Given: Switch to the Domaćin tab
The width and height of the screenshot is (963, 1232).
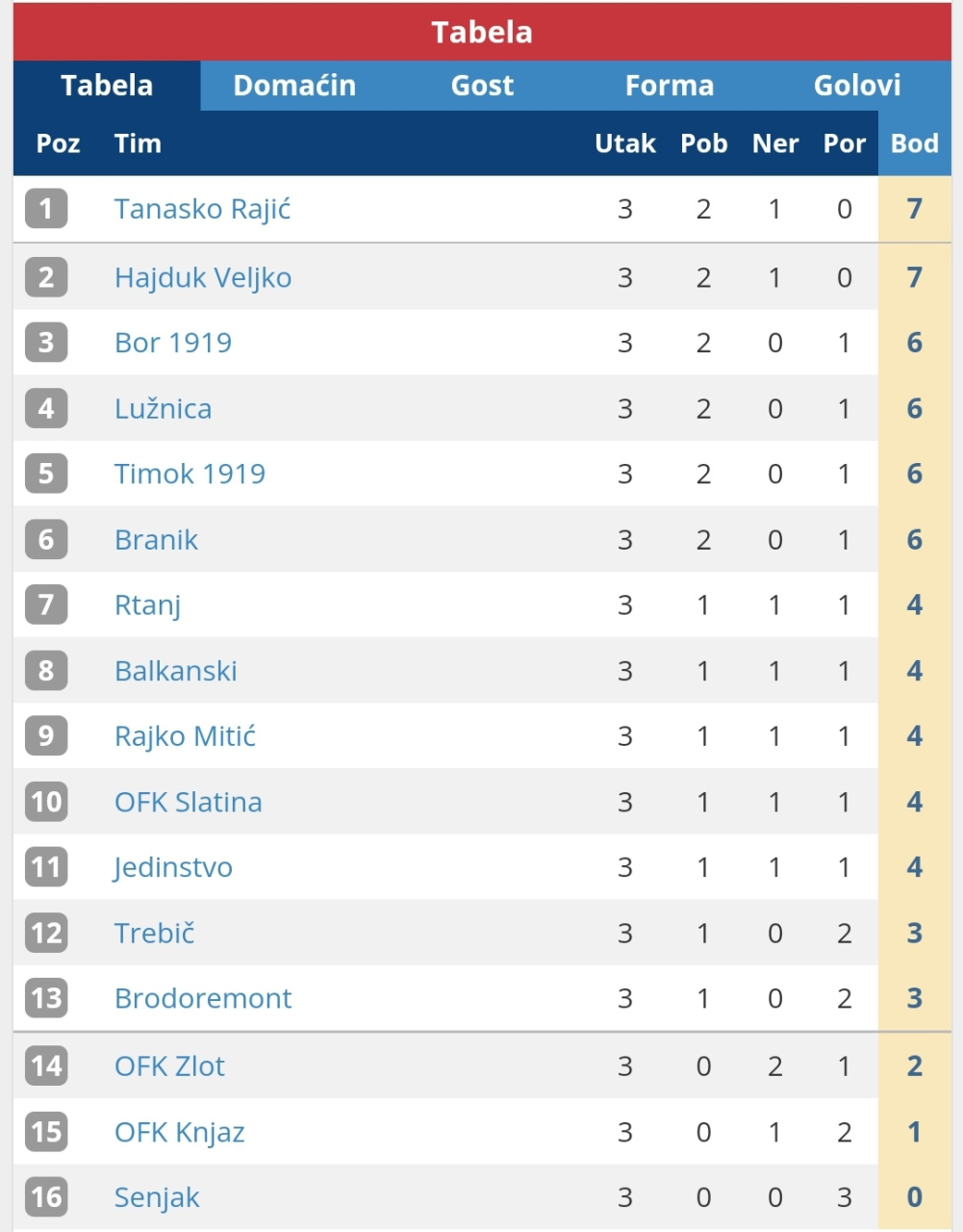Looking at the screenshot, I should pos(294,86).
